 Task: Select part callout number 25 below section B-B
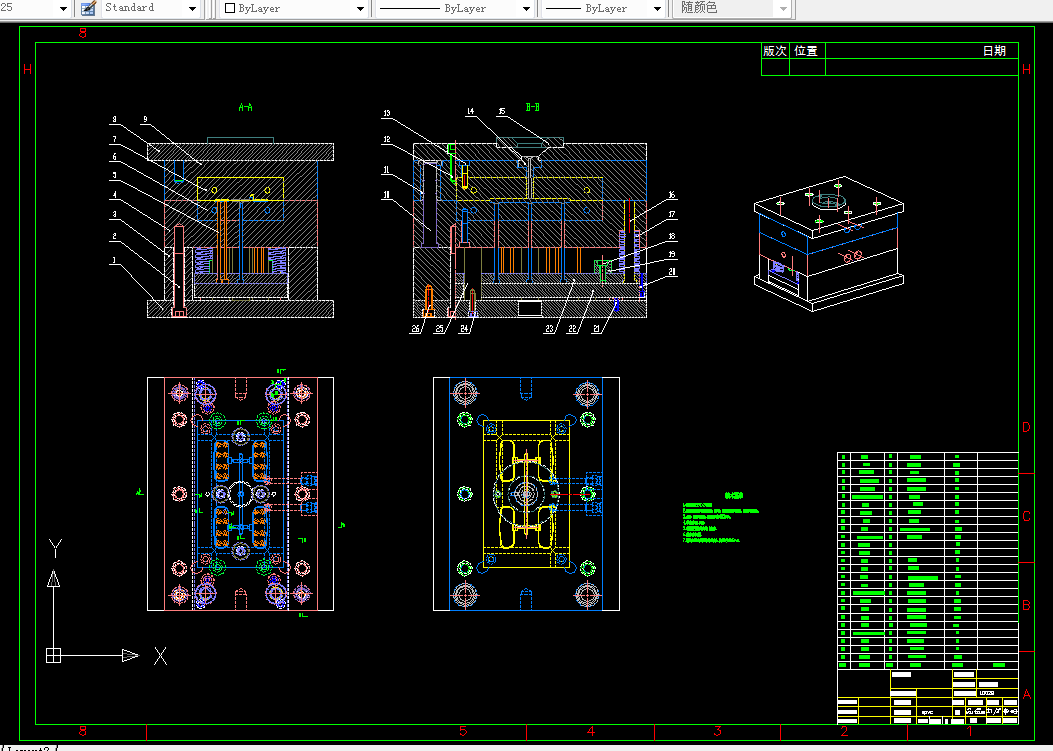click(439, 329)
